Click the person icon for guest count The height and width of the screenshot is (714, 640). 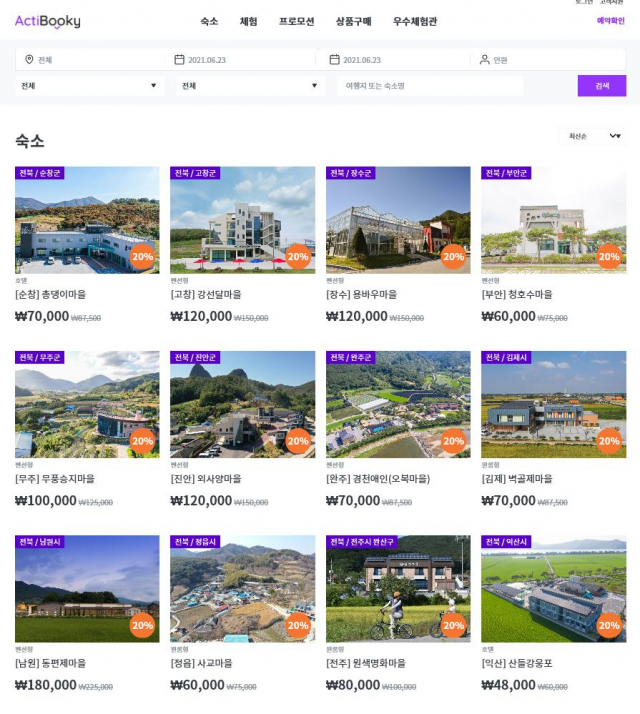pos(485,60)
